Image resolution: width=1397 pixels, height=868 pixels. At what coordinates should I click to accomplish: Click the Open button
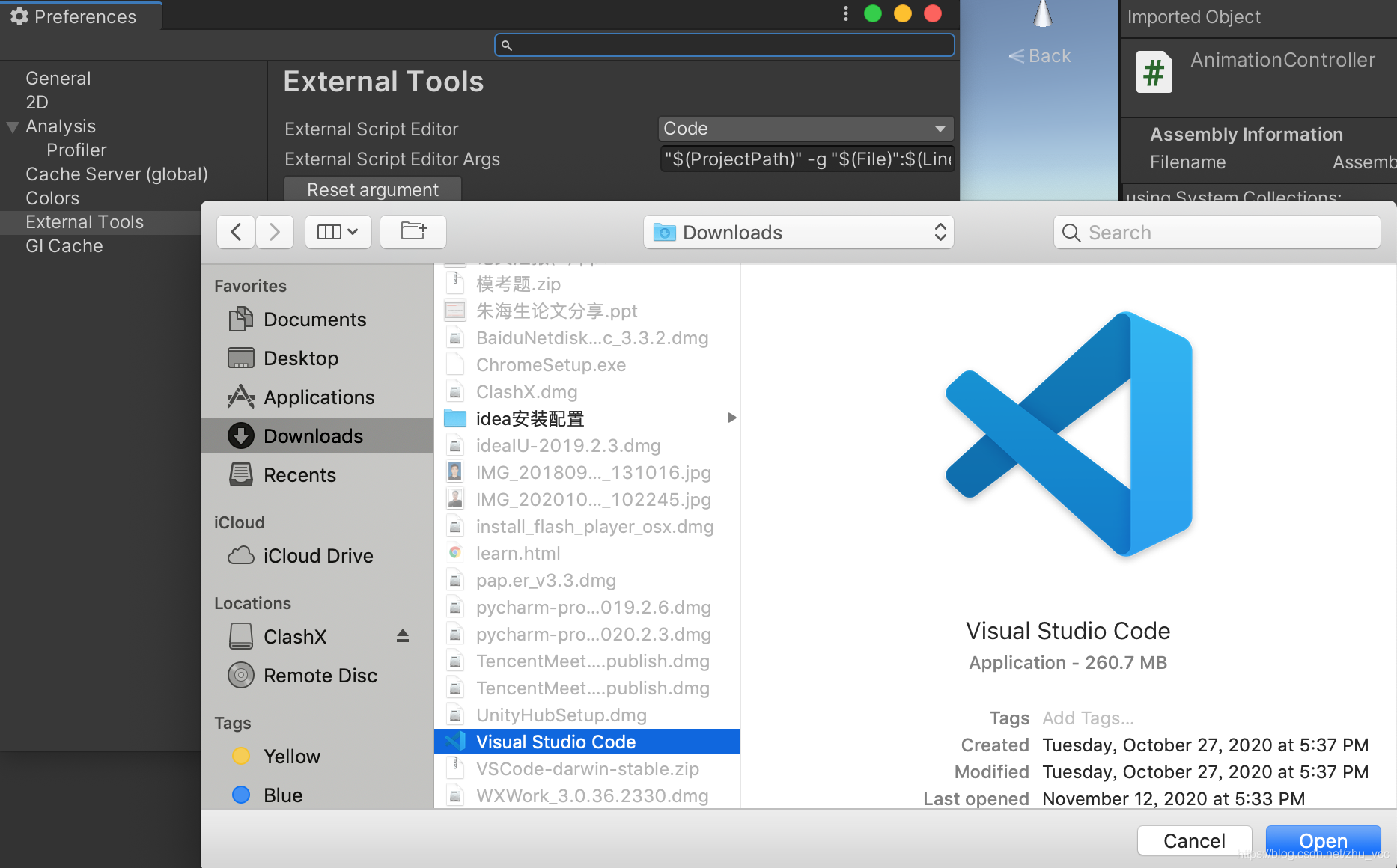pyautogui.click(x=1323, y=841)
